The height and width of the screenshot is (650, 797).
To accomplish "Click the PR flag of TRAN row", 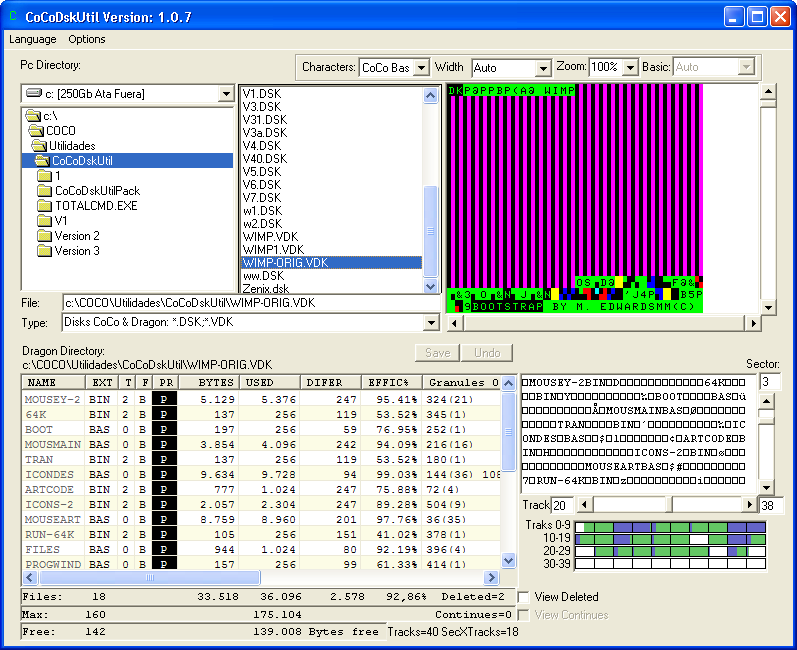I will coord(164,459).
